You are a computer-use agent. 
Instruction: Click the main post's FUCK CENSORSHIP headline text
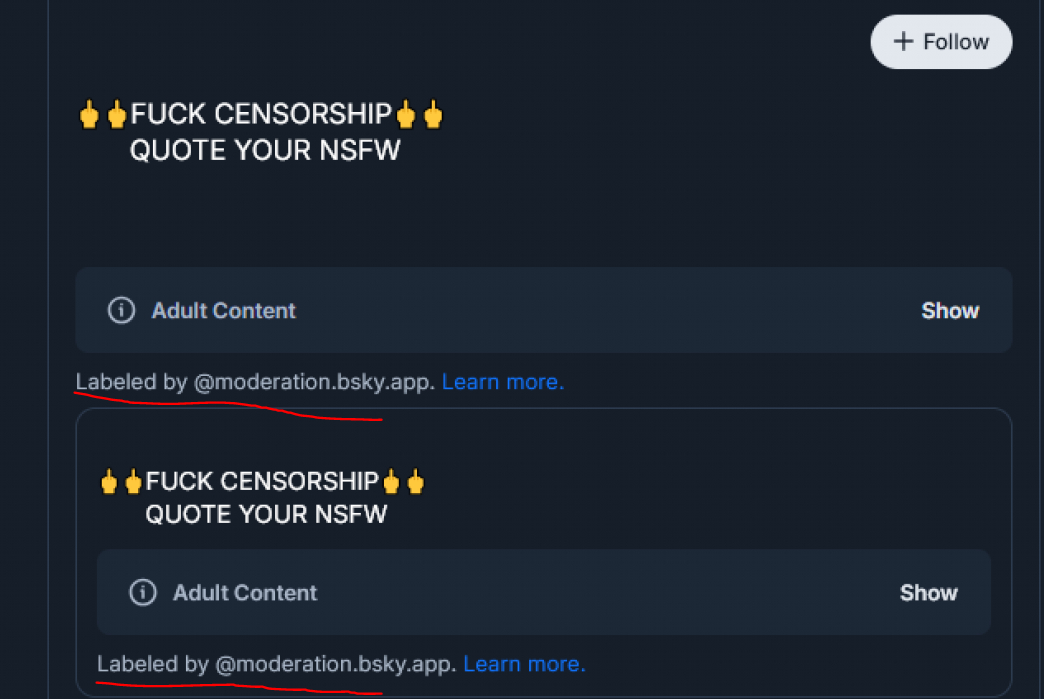[261, 115]
